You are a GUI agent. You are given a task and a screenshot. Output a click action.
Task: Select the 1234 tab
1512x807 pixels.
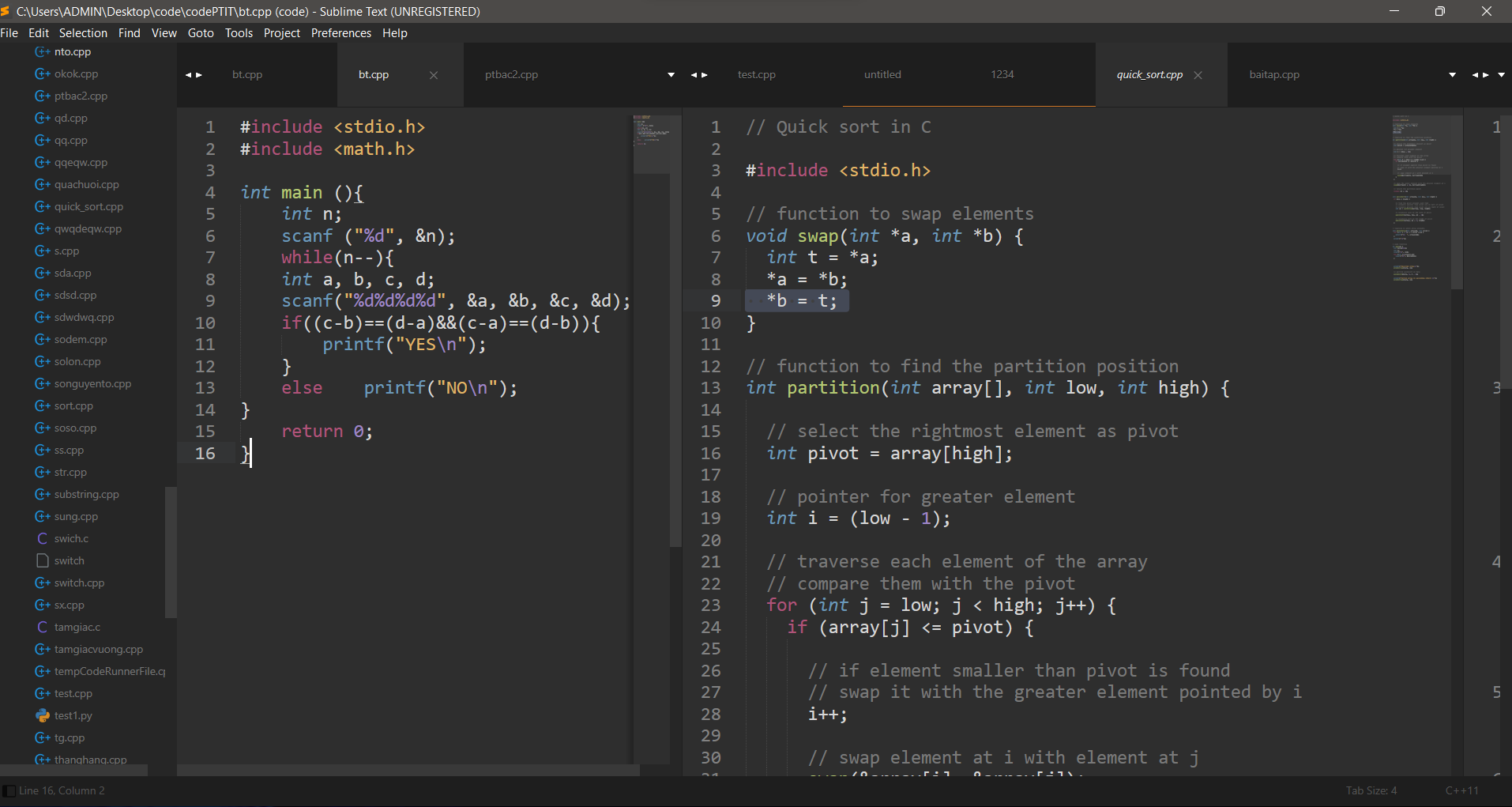tap(1001, 74)
